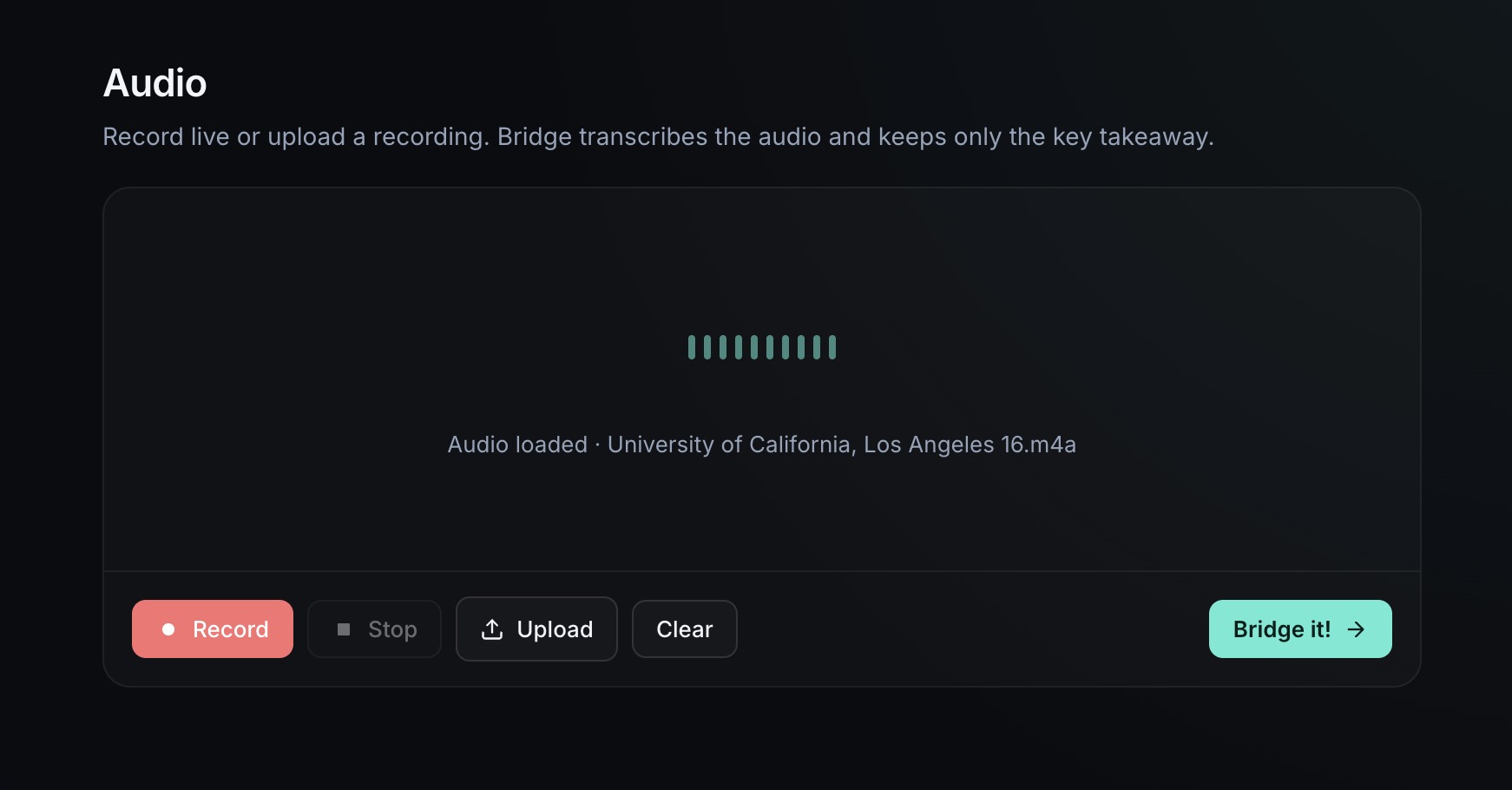
Task: Select the 'Audio loaded' status text
Action: [517, 444]
